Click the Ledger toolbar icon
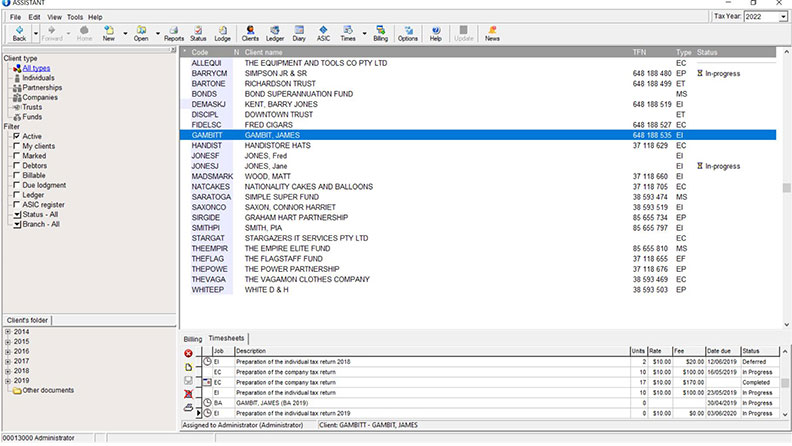The image size is (792, 446). 273,33
